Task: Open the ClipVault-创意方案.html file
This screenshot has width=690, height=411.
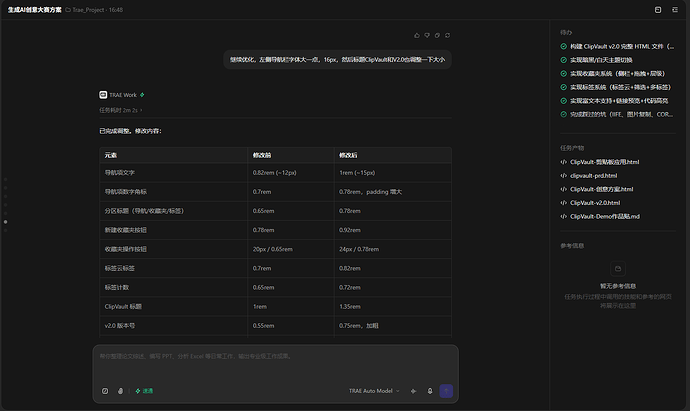Action: (x=602, y=189)
